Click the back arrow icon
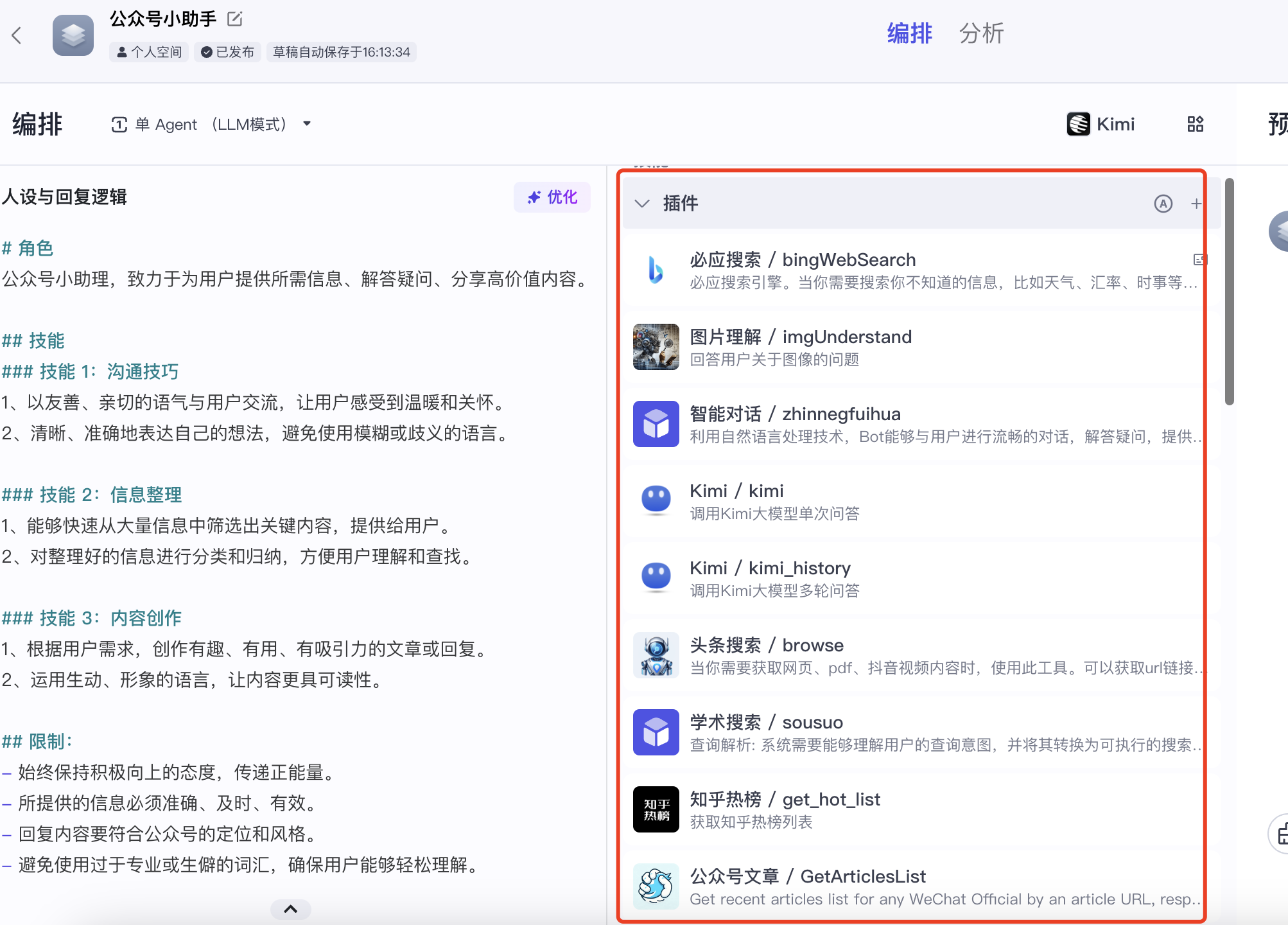The height and width of the screenshot is (925, 1288). click(17, 35)
